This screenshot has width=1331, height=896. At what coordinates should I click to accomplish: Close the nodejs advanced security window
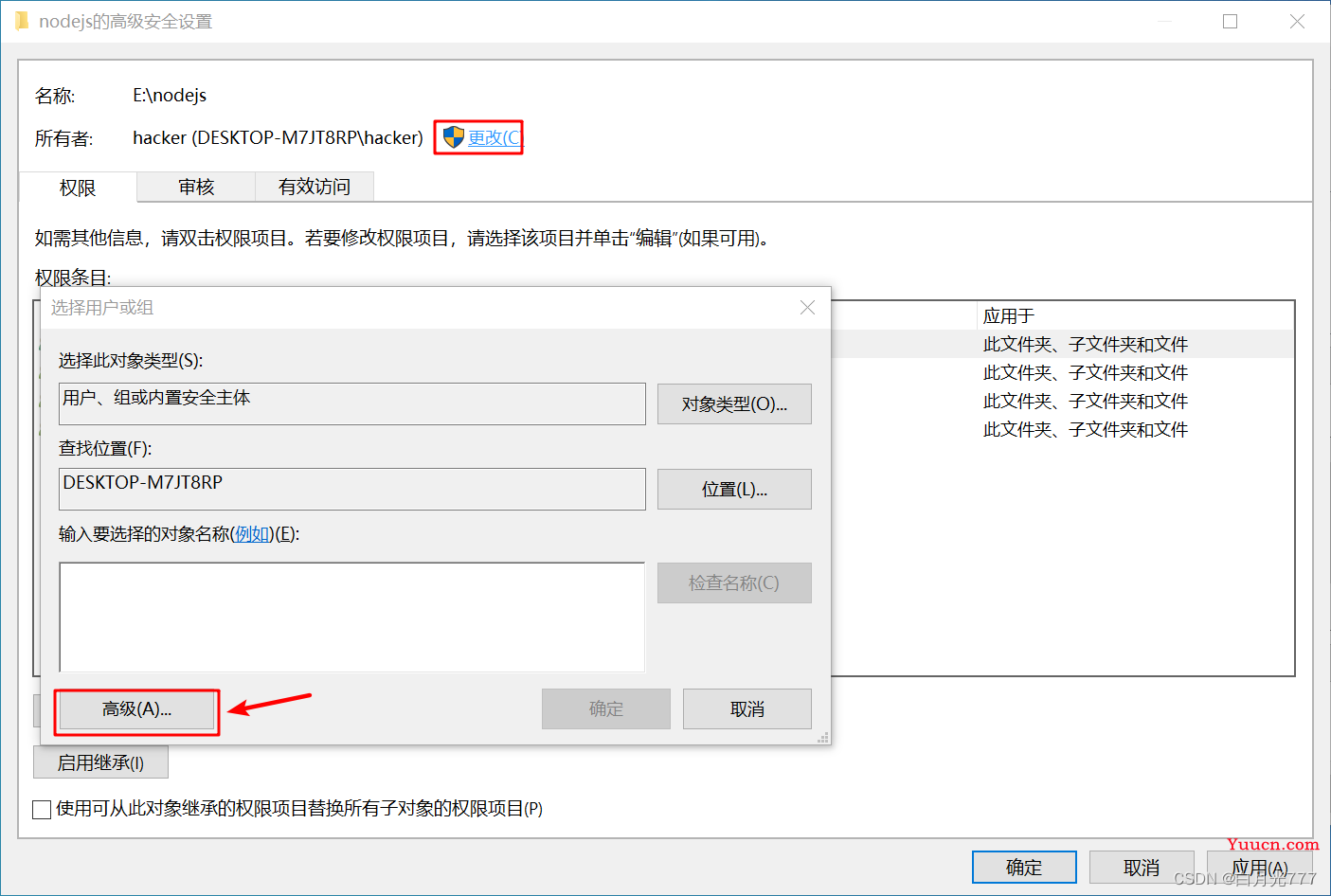click(x=1297, y=21)
